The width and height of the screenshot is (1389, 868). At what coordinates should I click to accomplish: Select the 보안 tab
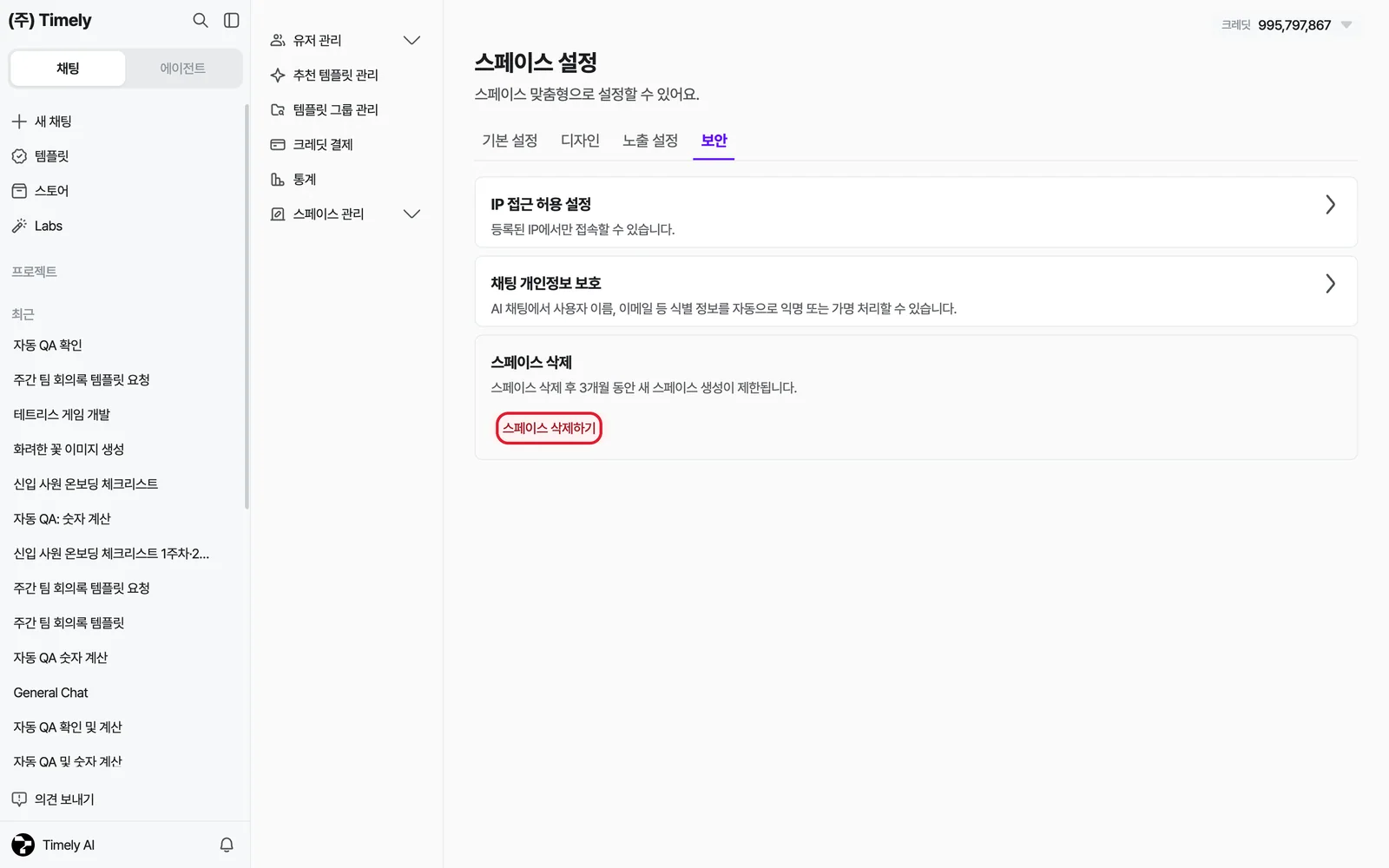[714, 141]
